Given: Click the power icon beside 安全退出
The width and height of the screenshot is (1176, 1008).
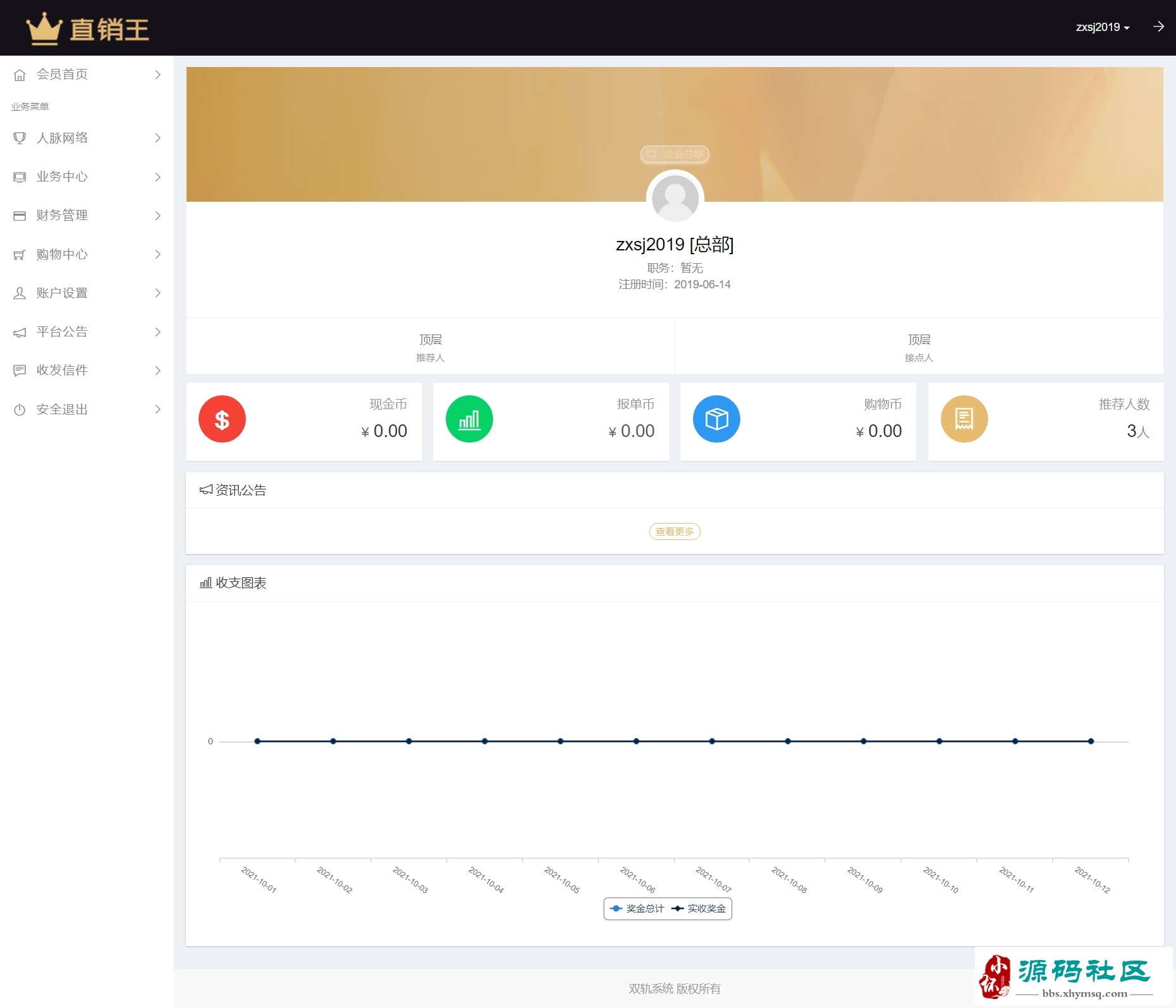Looking at the screenshot, I should point(20,410).
